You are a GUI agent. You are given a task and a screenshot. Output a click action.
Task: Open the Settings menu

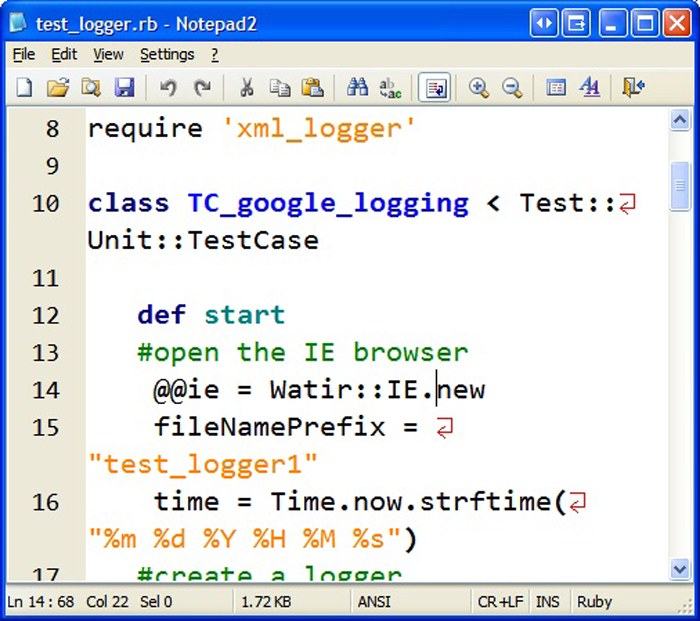[x=167, y=54]
